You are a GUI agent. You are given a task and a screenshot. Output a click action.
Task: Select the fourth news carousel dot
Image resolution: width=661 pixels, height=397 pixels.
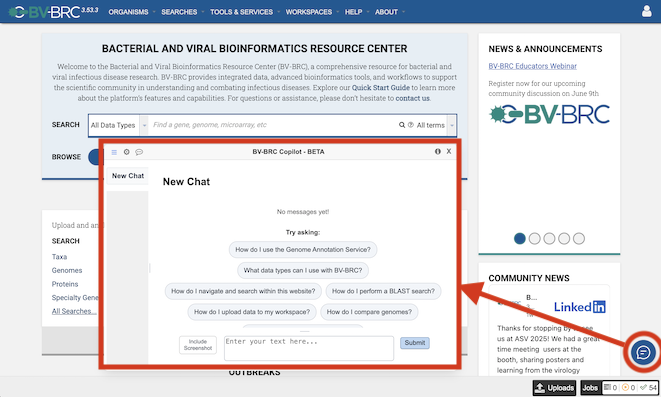564,239
